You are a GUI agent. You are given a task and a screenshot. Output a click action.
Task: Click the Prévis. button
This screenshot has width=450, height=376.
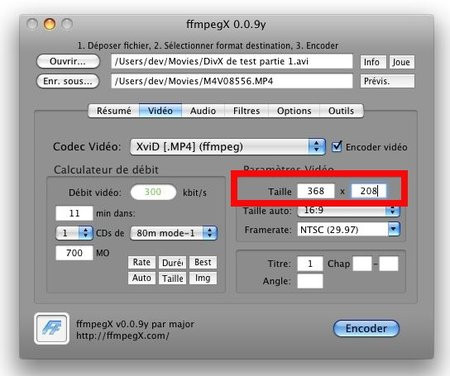(387, 81)
